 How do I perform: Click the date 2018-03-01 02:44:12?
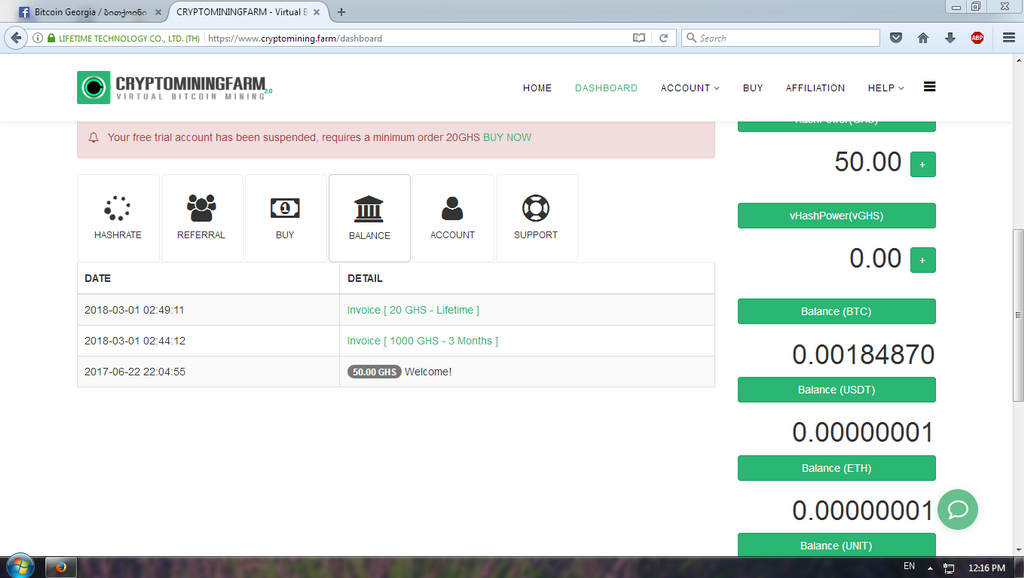point(135,341)
